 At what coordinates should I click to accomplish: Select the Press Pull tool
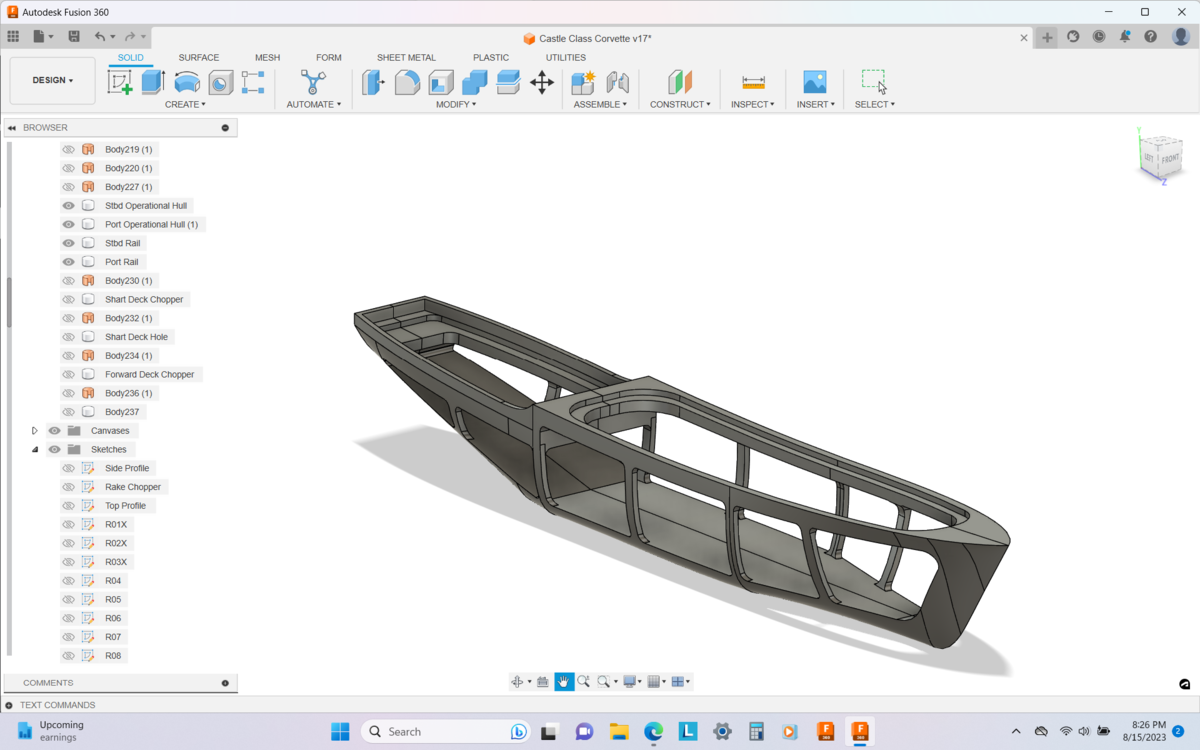[374, 82]
